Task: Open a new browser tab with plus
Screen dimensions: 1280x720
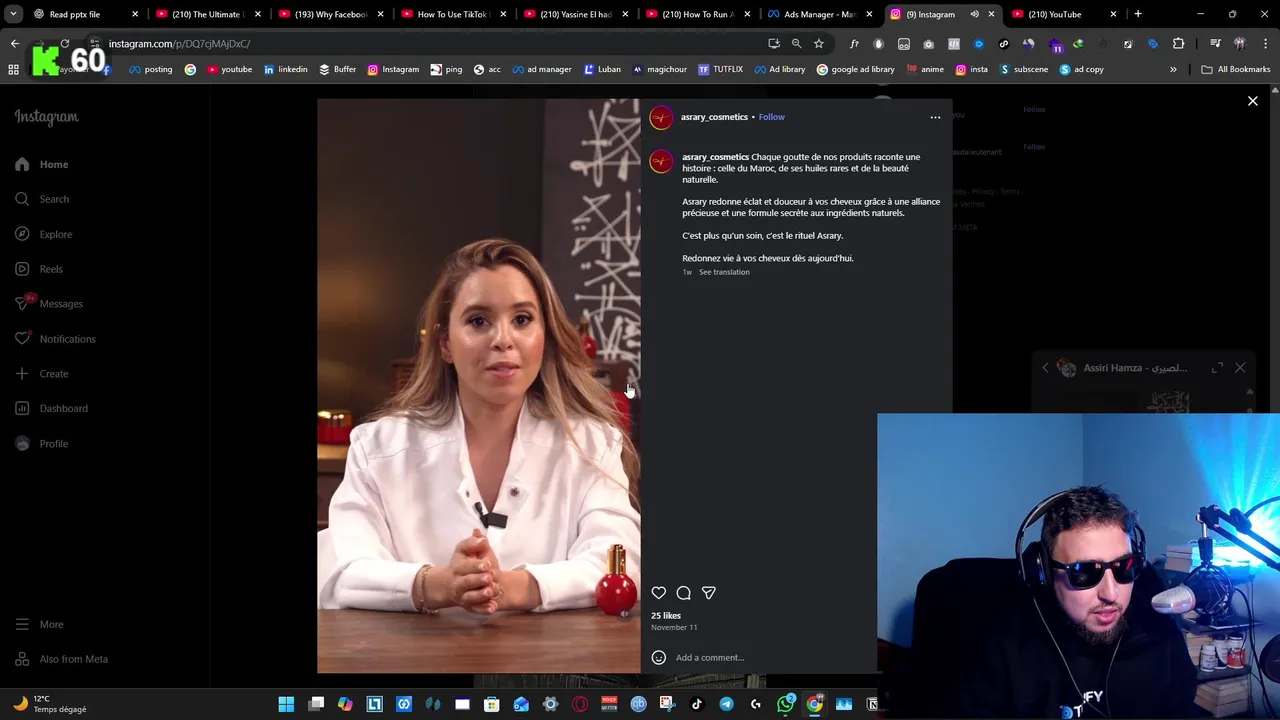Action: click(x=1138, y=14)
